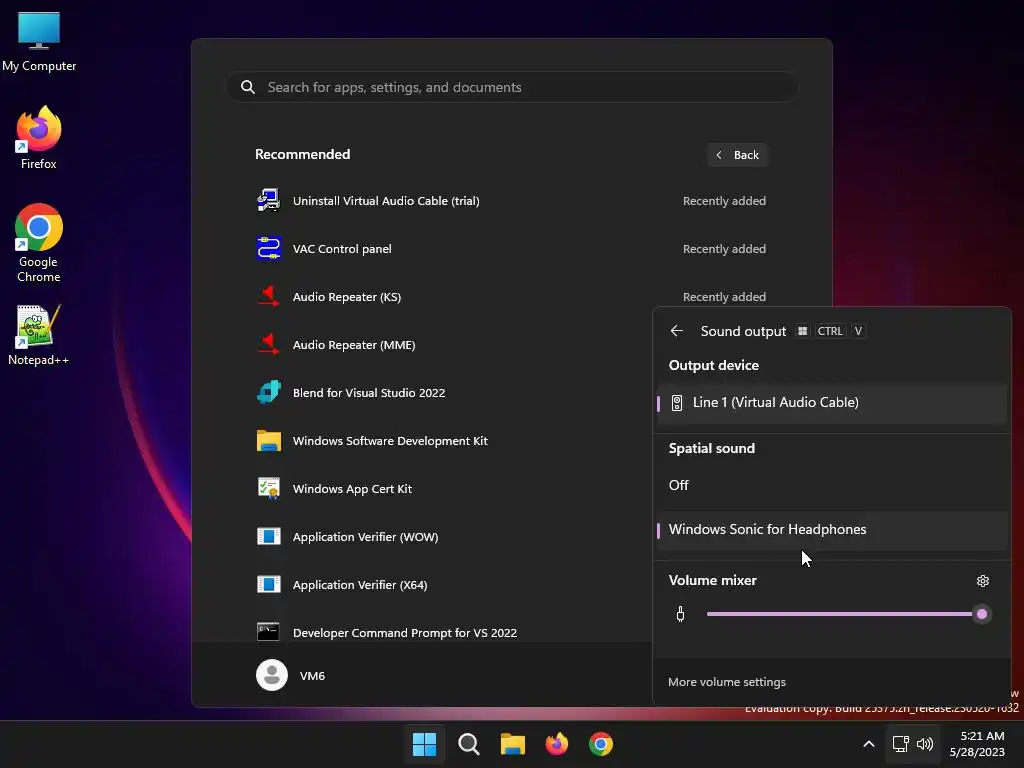Click the speaker icon in system tray

925,744
